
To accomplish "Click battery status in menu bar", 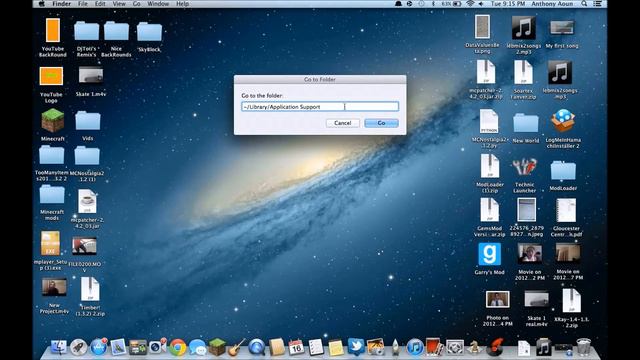I will 451,4.
